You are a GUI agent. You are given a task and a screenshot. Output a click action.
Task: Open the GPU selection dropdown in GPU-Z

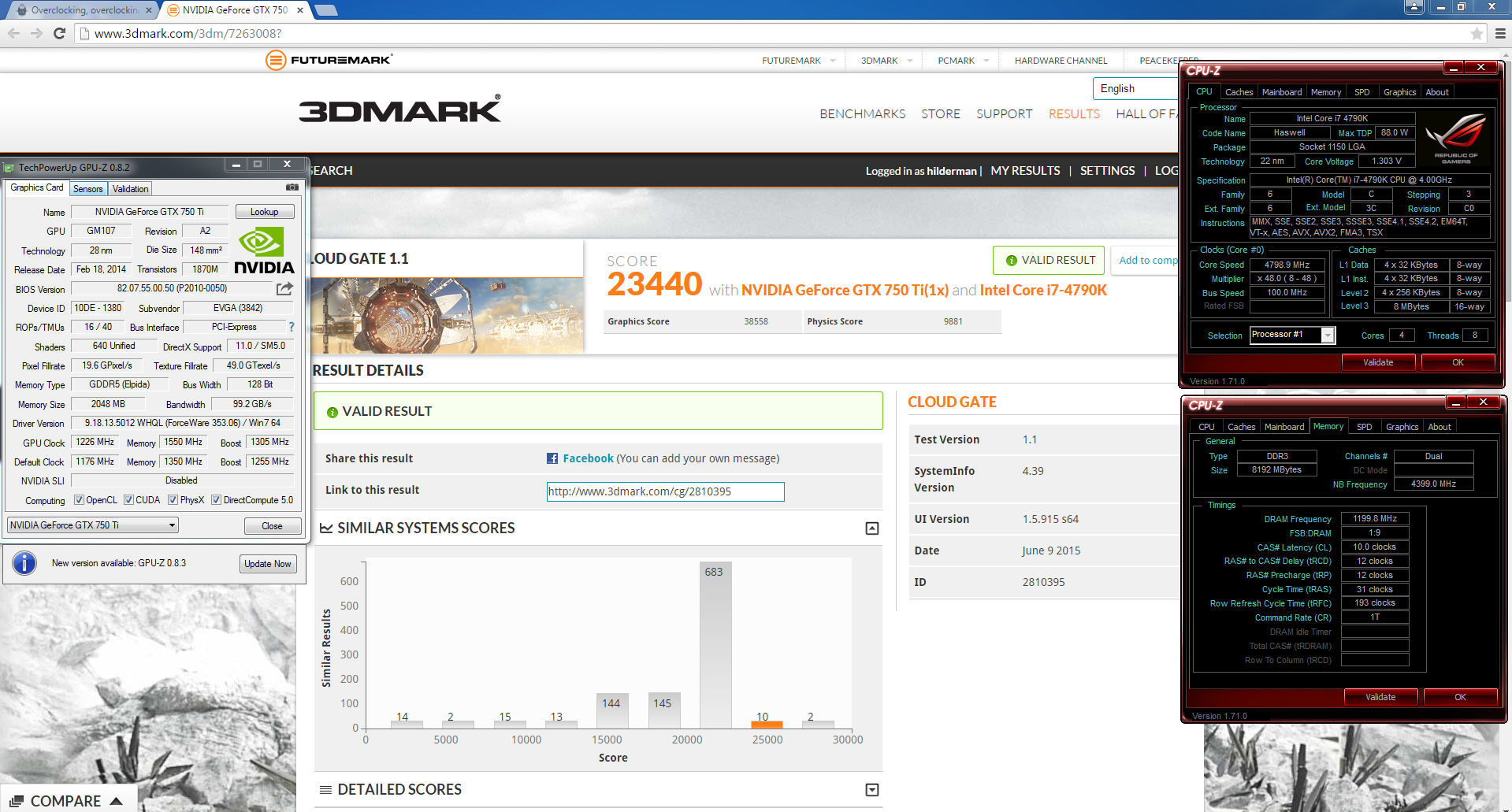(93, 525)
